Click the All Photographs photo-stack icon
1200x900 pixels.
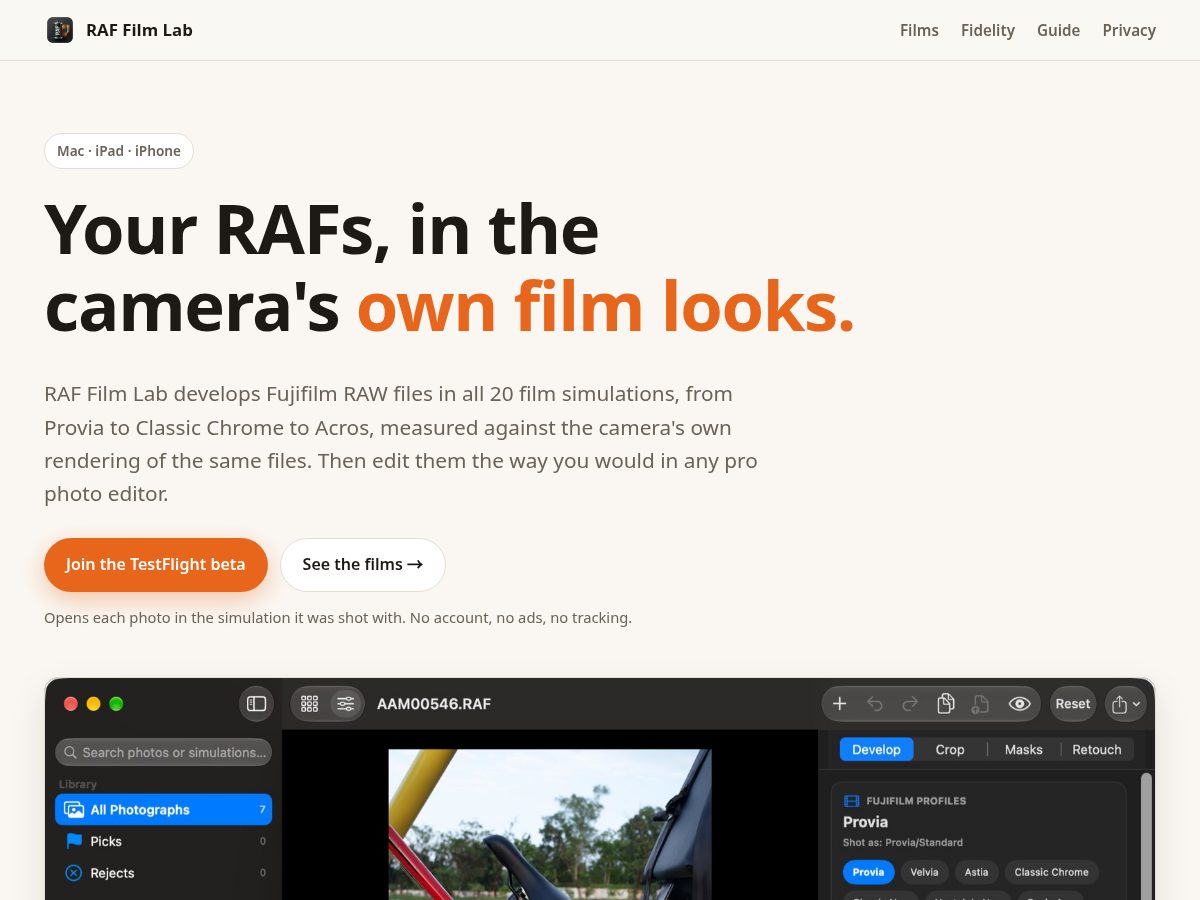pos(74,810)
